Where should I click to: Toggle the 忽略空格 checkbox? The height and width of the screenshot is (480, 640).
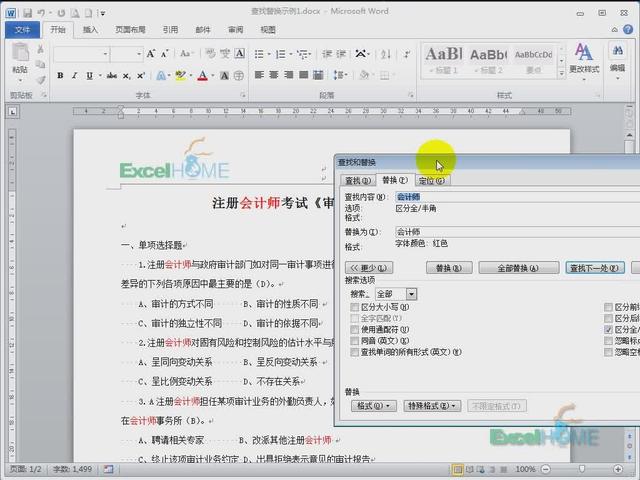608,352
